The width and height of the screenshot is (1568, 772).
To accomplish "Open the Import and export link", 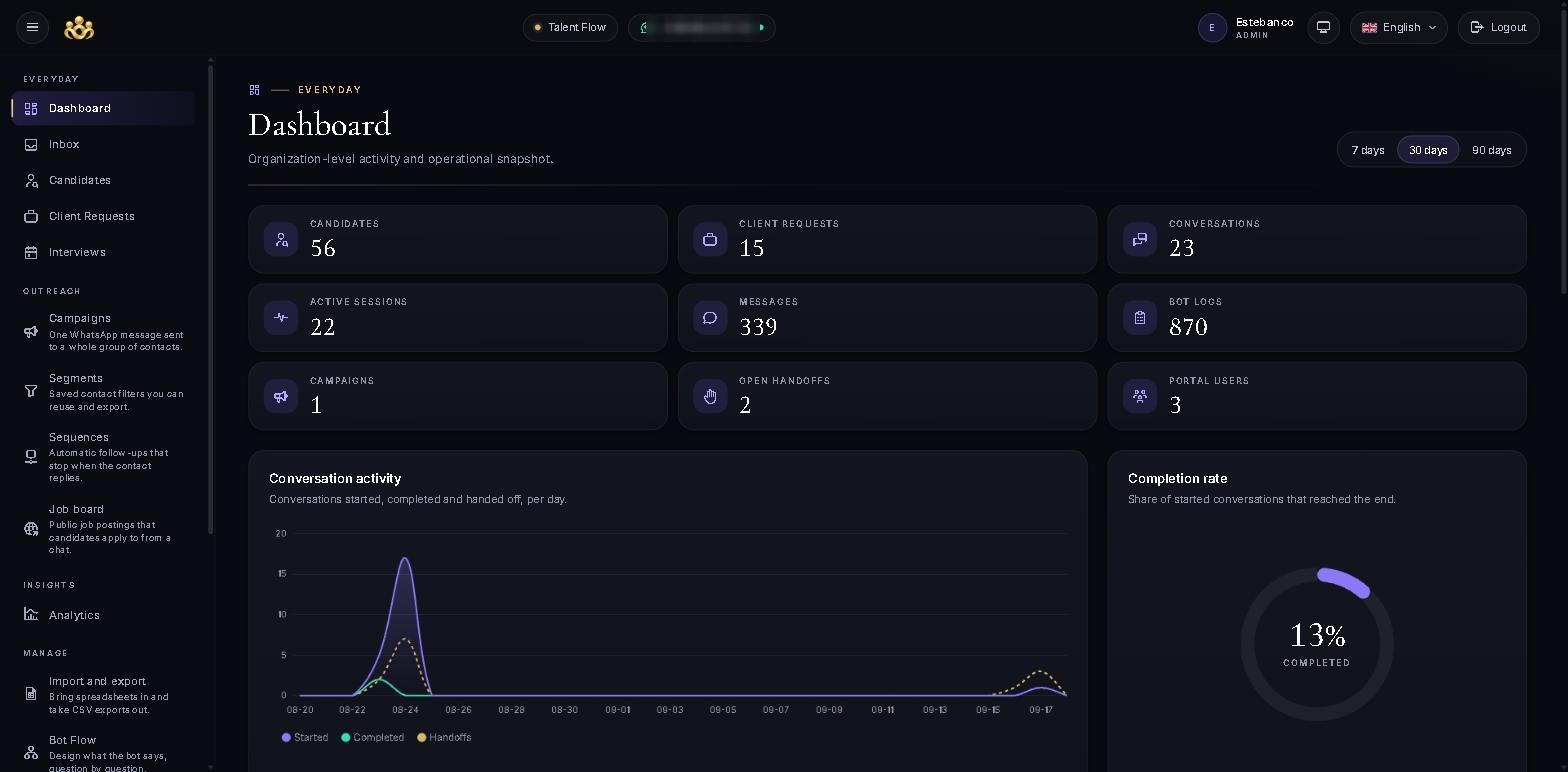I will 103,694.
